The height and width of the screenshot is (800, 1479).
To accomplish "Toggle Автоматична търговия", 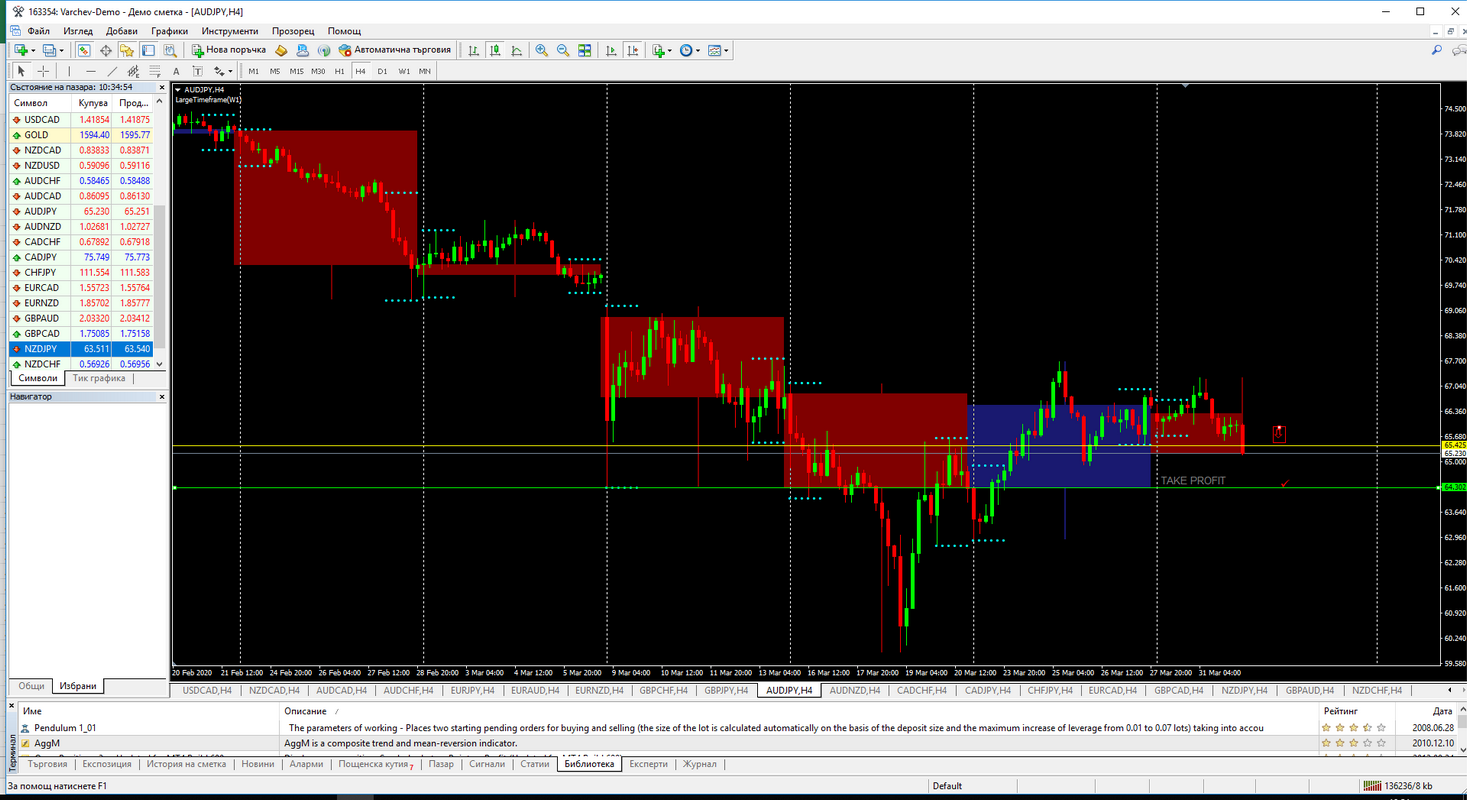I will click(395, 50).
